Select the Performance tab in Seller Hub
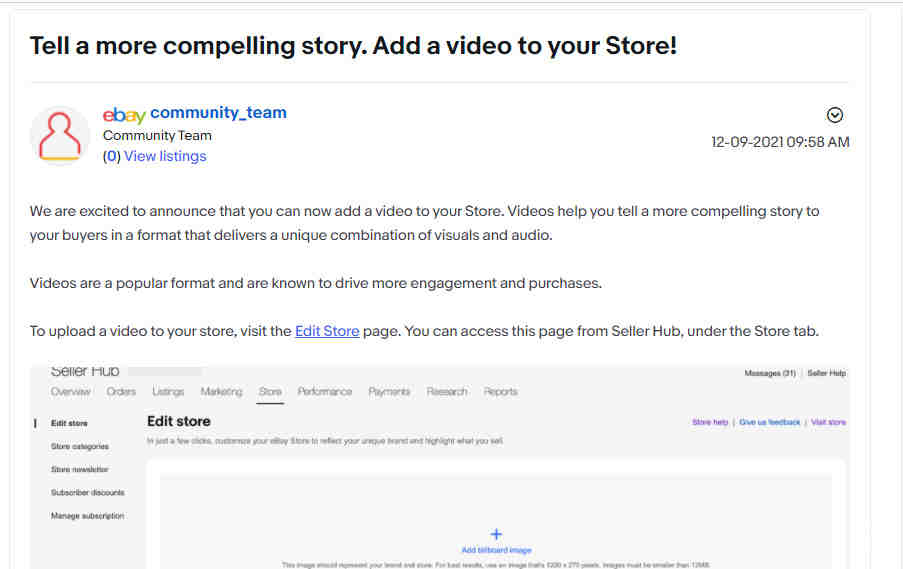This screenshot has height=569, width=903. click(325, 392)
